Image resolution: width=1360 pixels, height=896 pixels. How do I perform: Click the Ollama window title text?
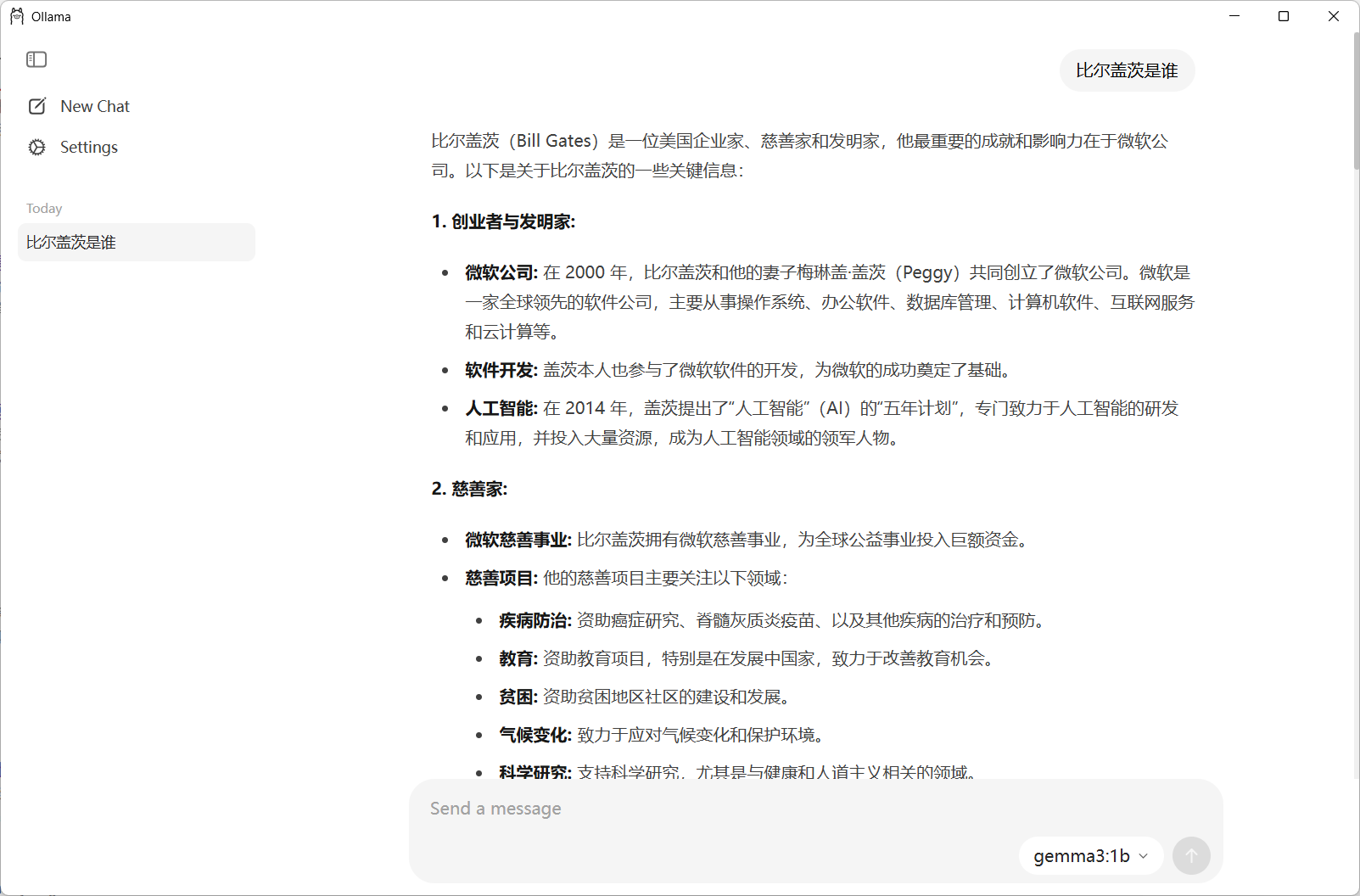click(x=51, y=16)
